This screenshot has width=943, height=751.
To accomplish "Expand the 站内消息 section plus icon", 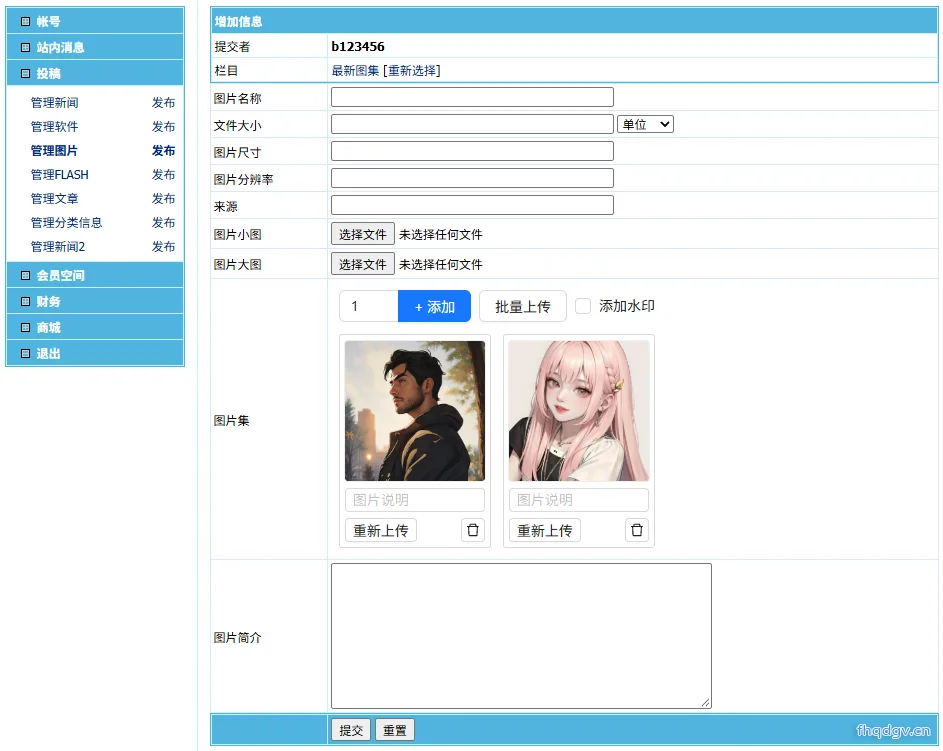I will pos(25,48).
